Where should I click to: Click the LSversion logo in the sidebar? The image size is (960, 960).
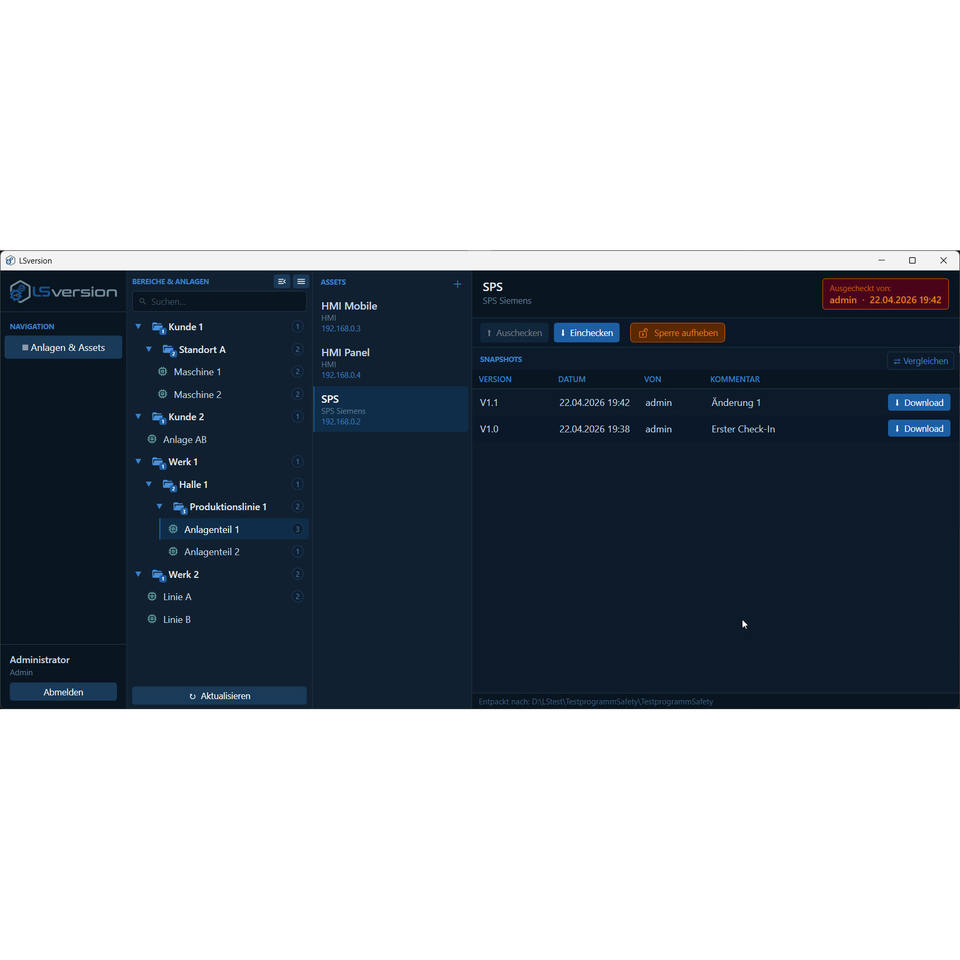coord(63,291)
